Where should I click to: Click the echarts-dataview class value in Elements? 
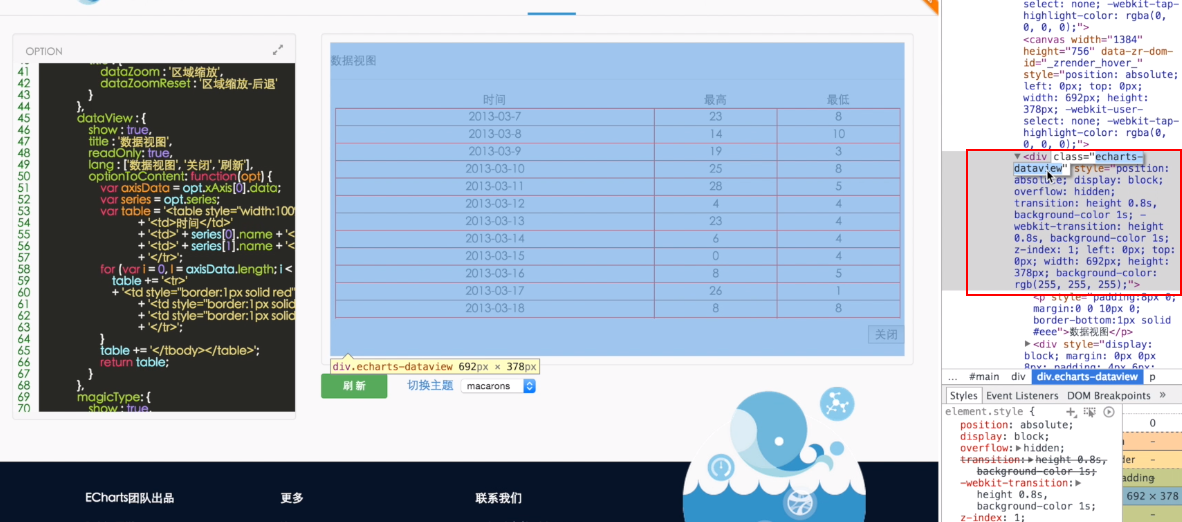(1076, 161)
